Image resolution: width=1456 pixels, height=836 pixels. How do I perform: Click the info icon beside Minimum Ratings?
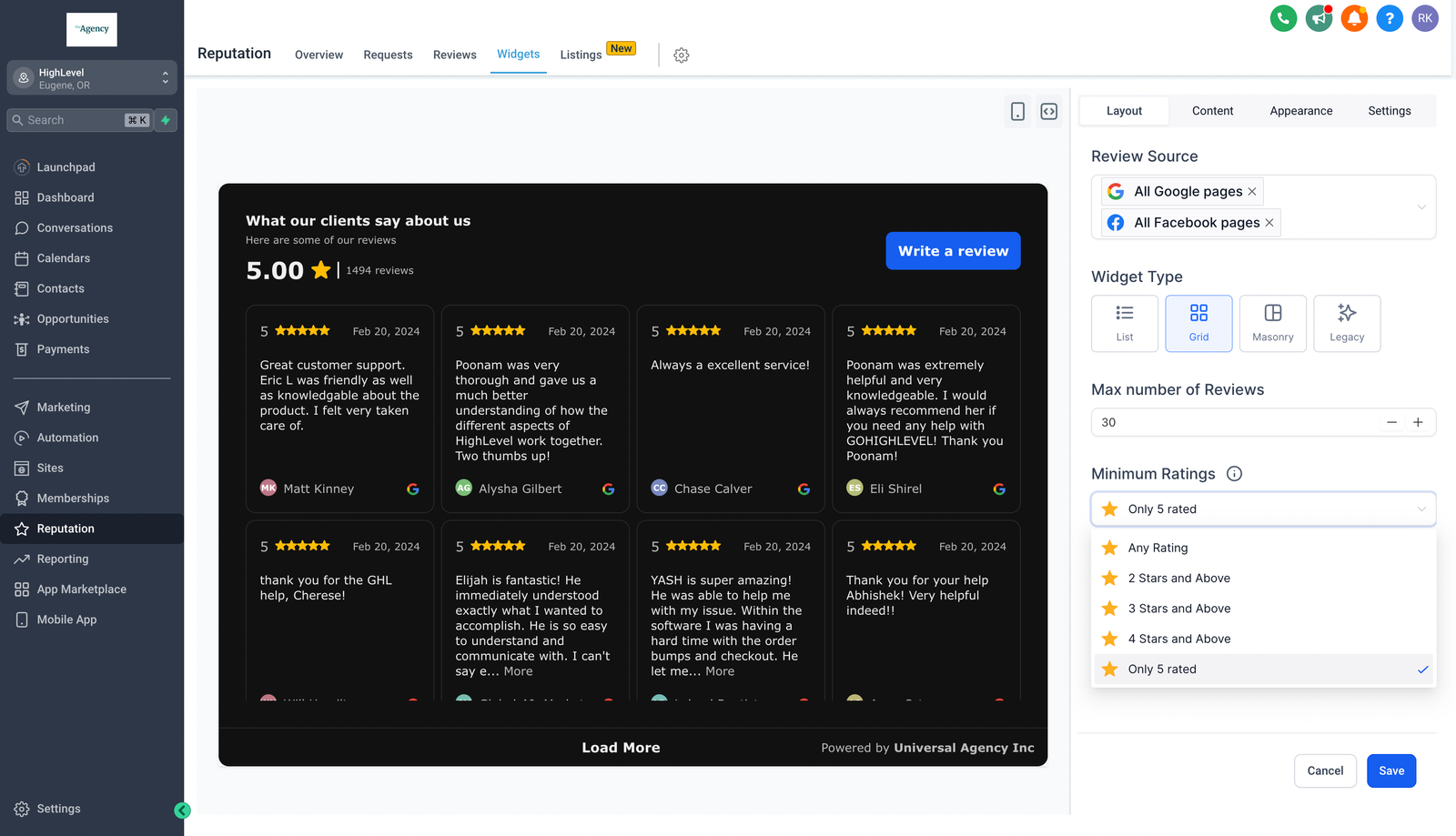[1234, 474]
